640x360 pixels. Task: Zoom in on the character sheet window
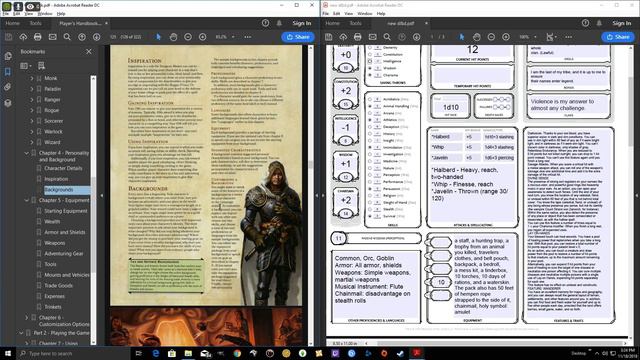point(506,37)
